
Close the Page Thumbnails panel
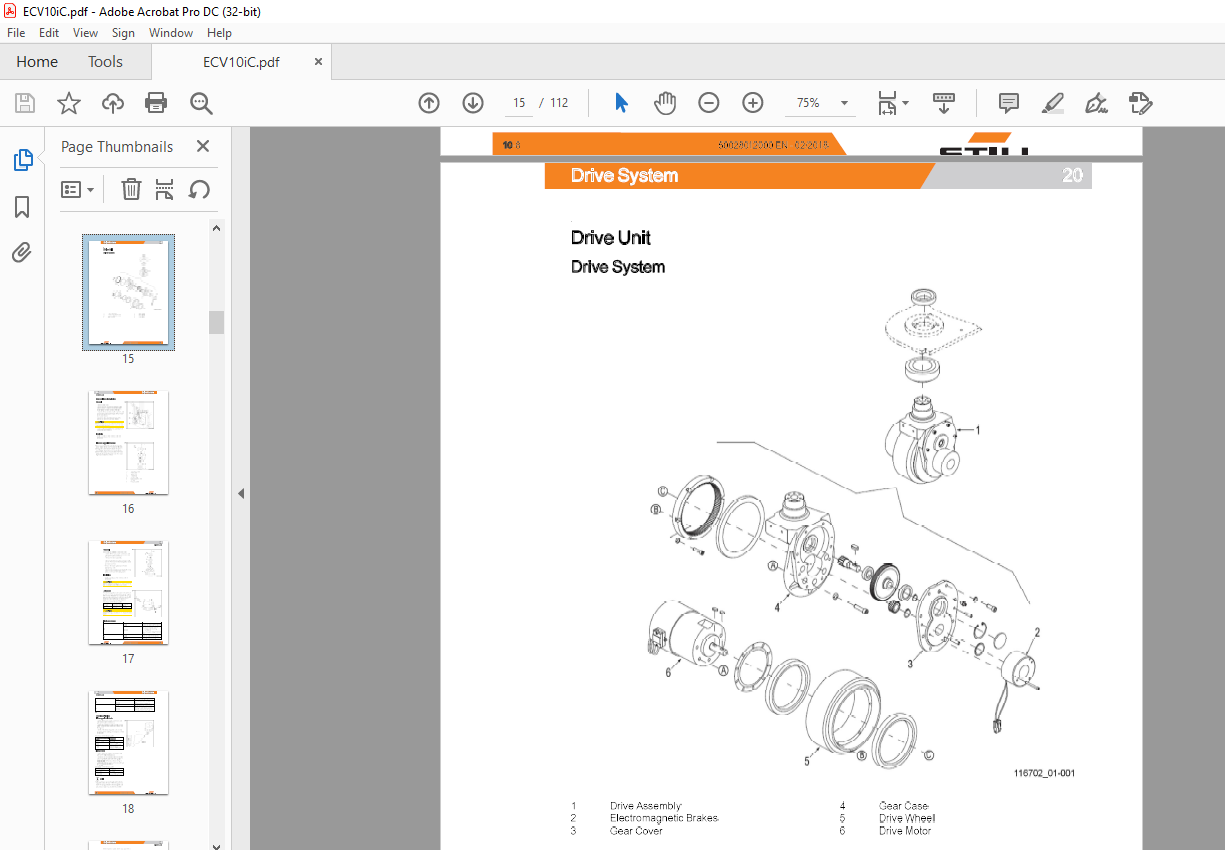[x=203, y=146]
